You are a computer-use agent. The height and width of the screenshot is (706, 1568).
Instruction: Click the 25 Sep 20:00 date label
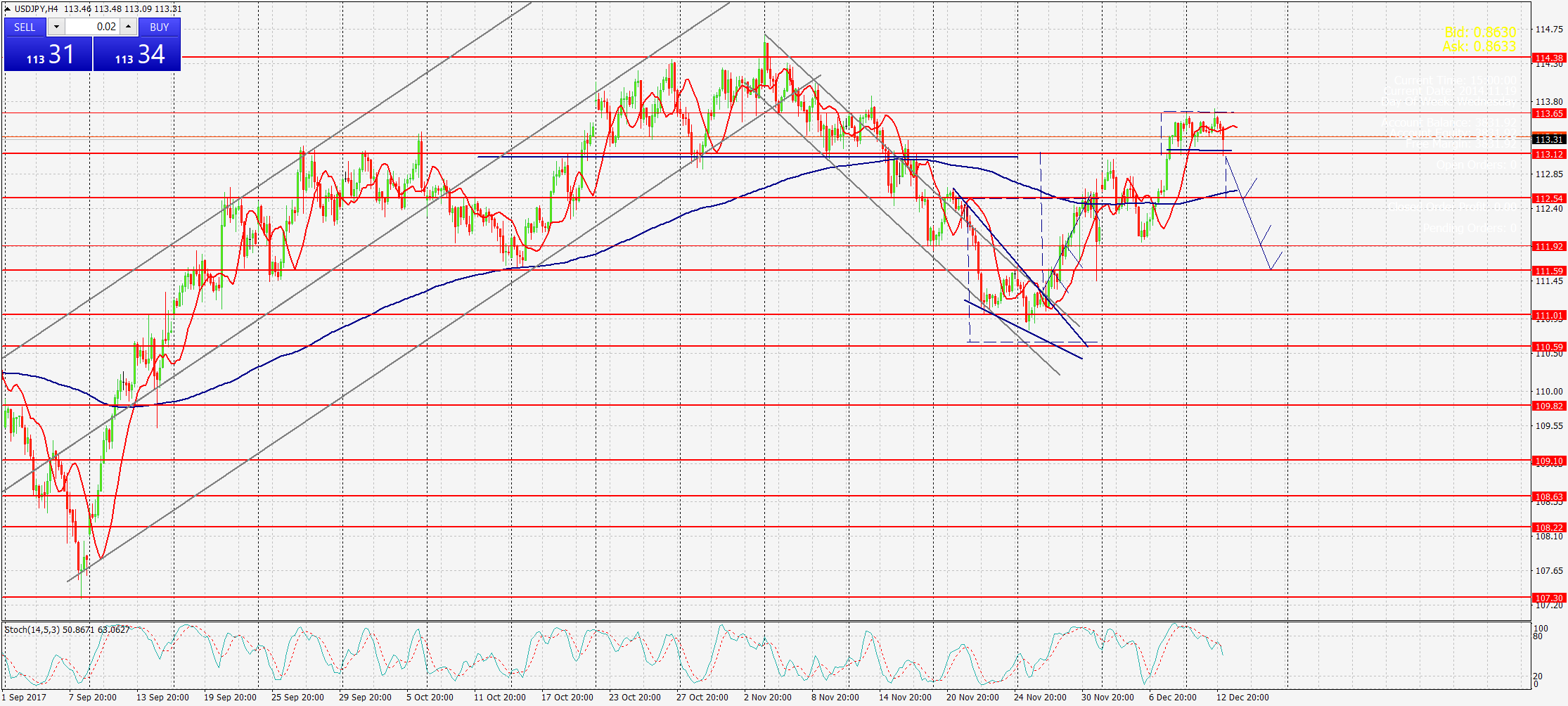(x=297, y=698)
